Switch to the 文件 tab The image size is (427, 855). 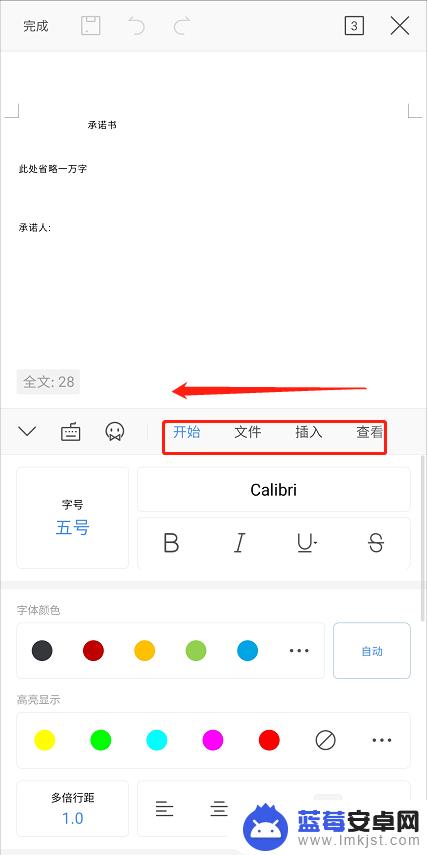[248, 432]
